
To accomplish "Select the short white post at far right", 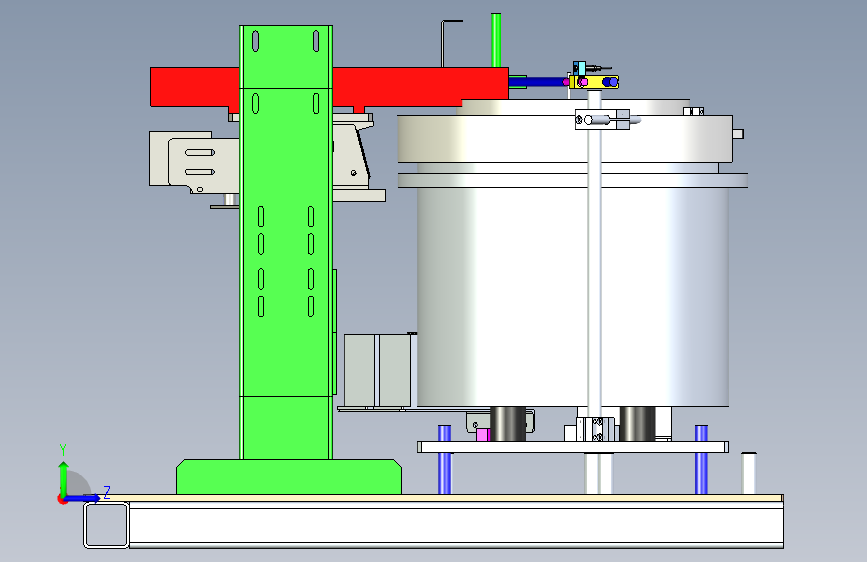I will coord(748,473).
